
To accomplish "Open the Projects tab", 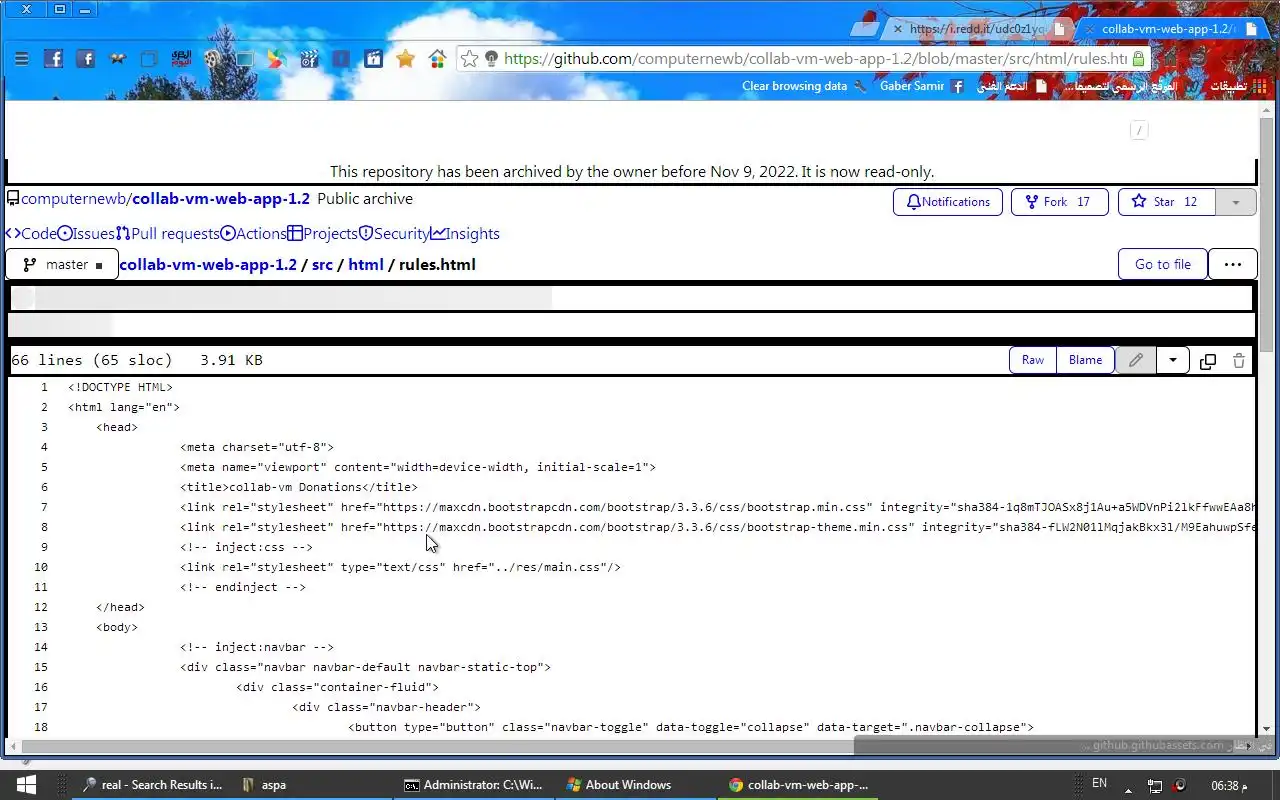I will [322, 233].
